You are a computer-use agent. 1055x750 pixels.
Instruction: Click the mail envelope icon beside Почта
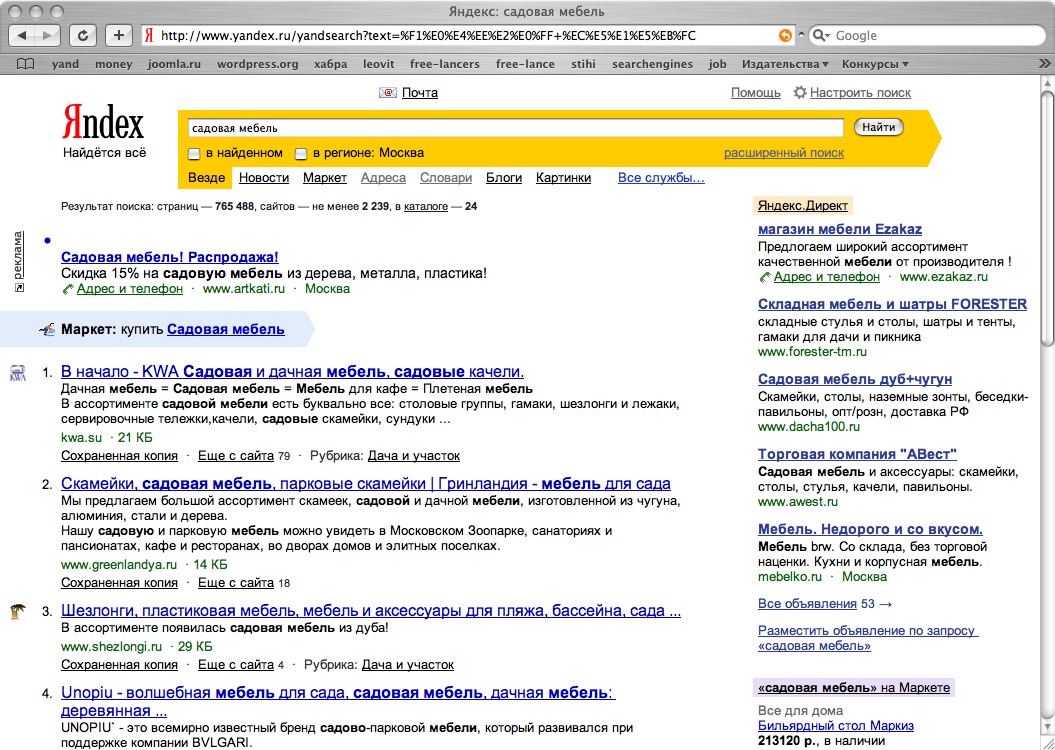[x=388, y=93]
